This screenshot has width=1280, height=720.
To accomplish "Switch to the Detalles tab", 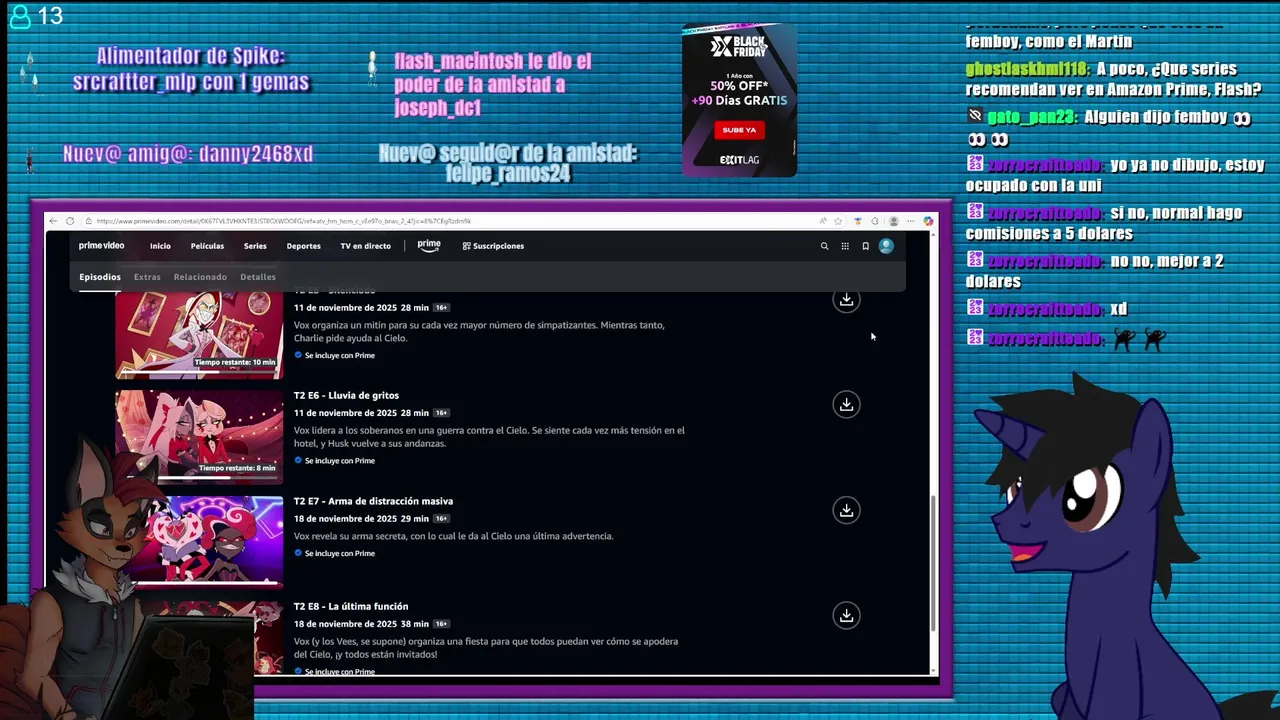I will pyautogui.click(x=257, y=277).
